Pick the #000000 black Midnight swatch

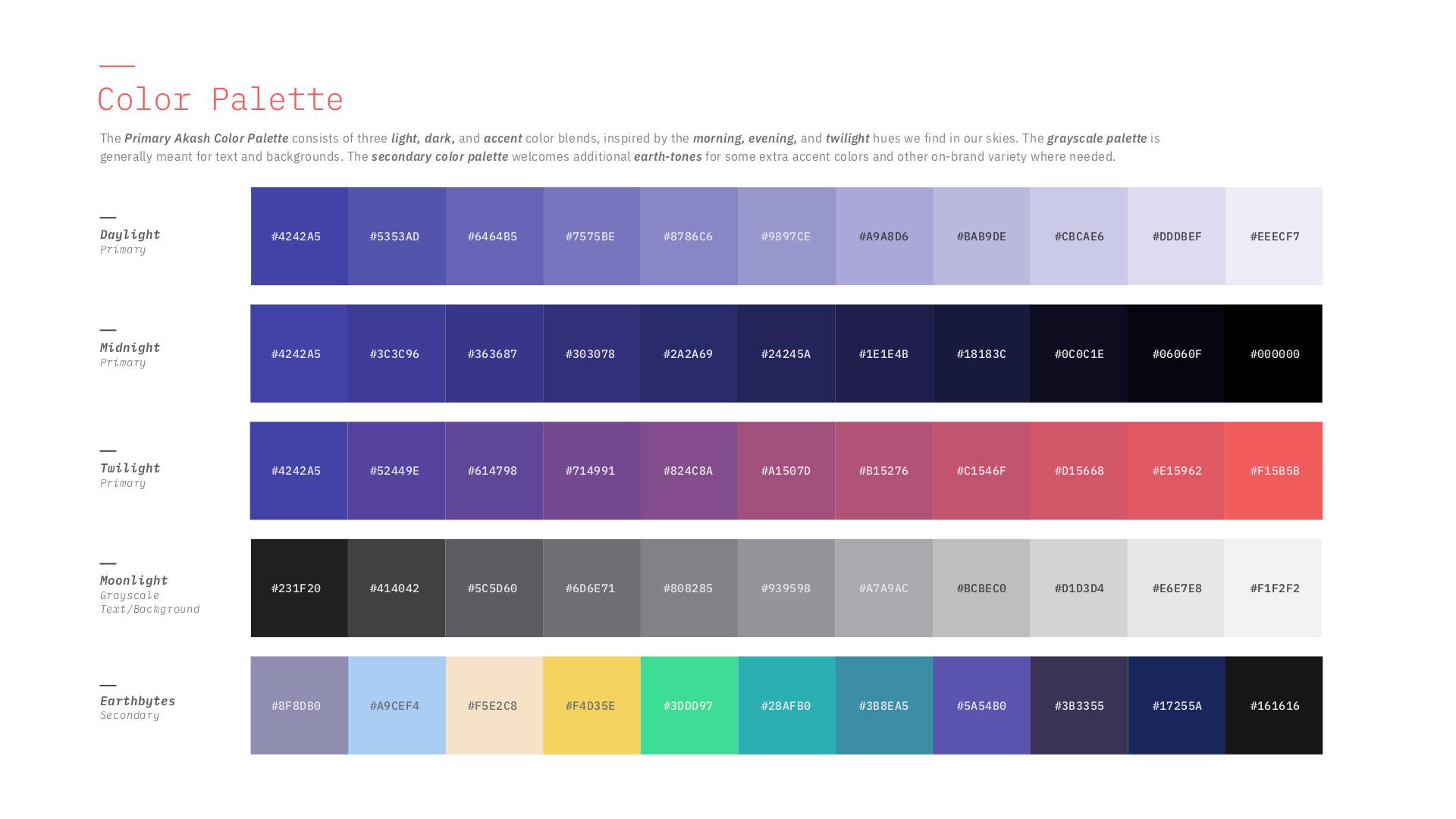(x=1274, y=353)
